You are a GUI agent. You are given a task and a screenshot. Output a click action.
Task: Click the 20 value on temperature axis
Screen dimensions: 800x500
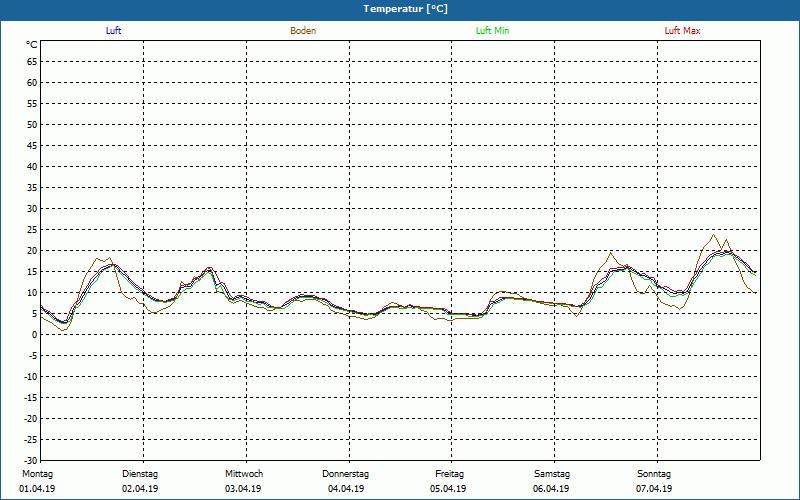coord(32,251)
